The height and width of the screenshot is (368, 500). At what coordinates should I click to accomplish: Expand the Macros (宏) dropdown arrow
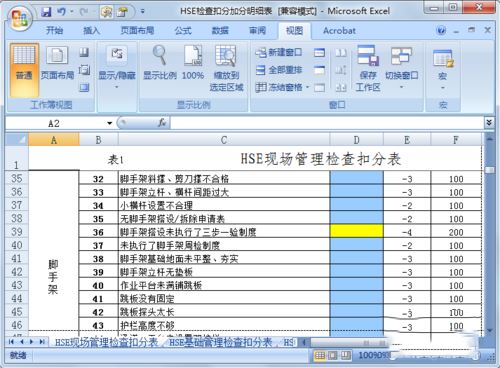(x=443, y=88)
